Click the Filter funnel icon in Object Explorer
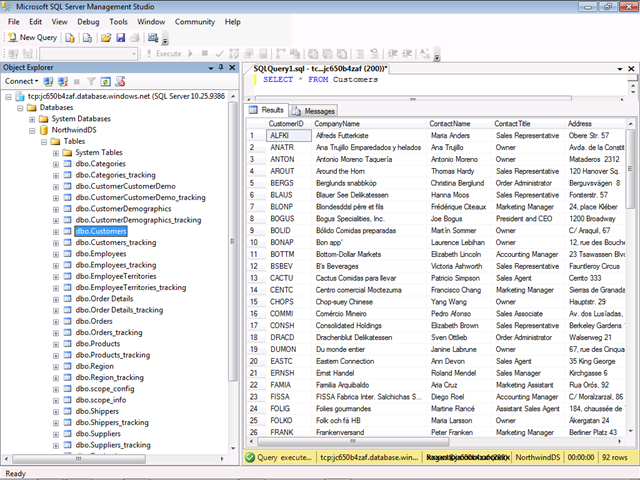640x480 pixels. (x=89, y=81)
